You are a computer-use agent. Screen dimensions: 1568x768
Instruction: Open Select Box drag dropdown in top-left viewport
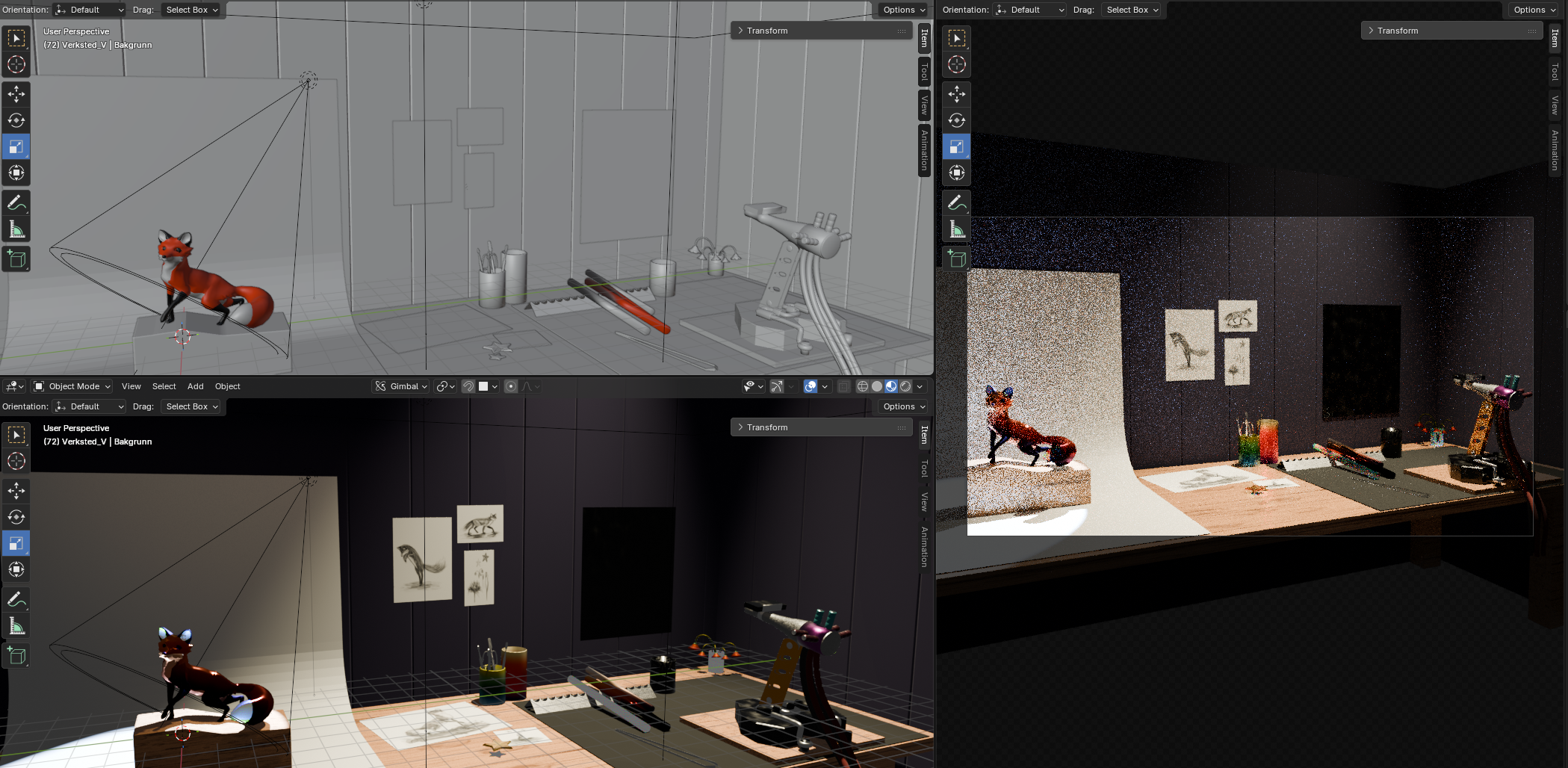click(x=191, y=10)
